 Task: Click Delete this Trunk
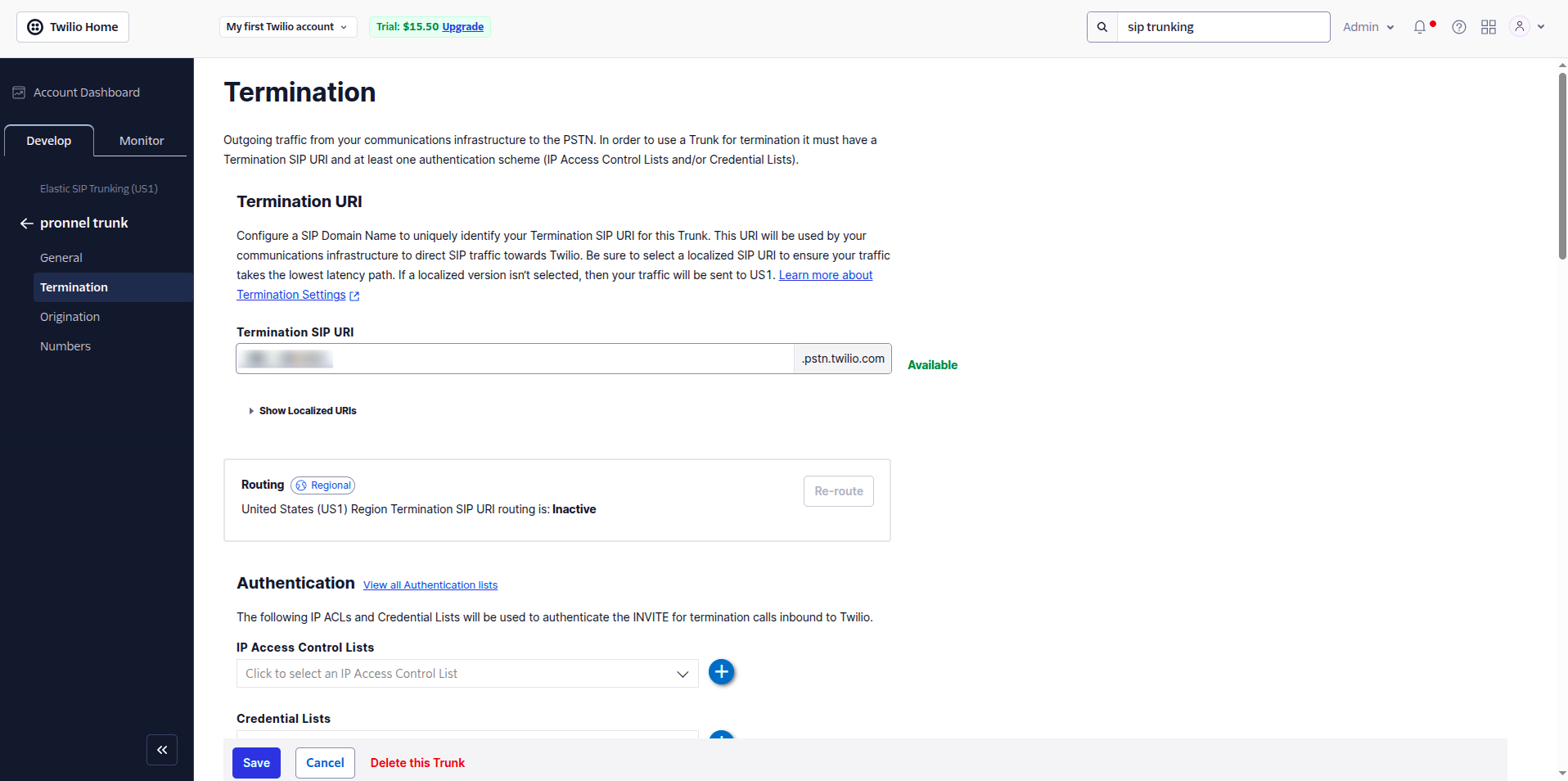(x=417, y=763)
